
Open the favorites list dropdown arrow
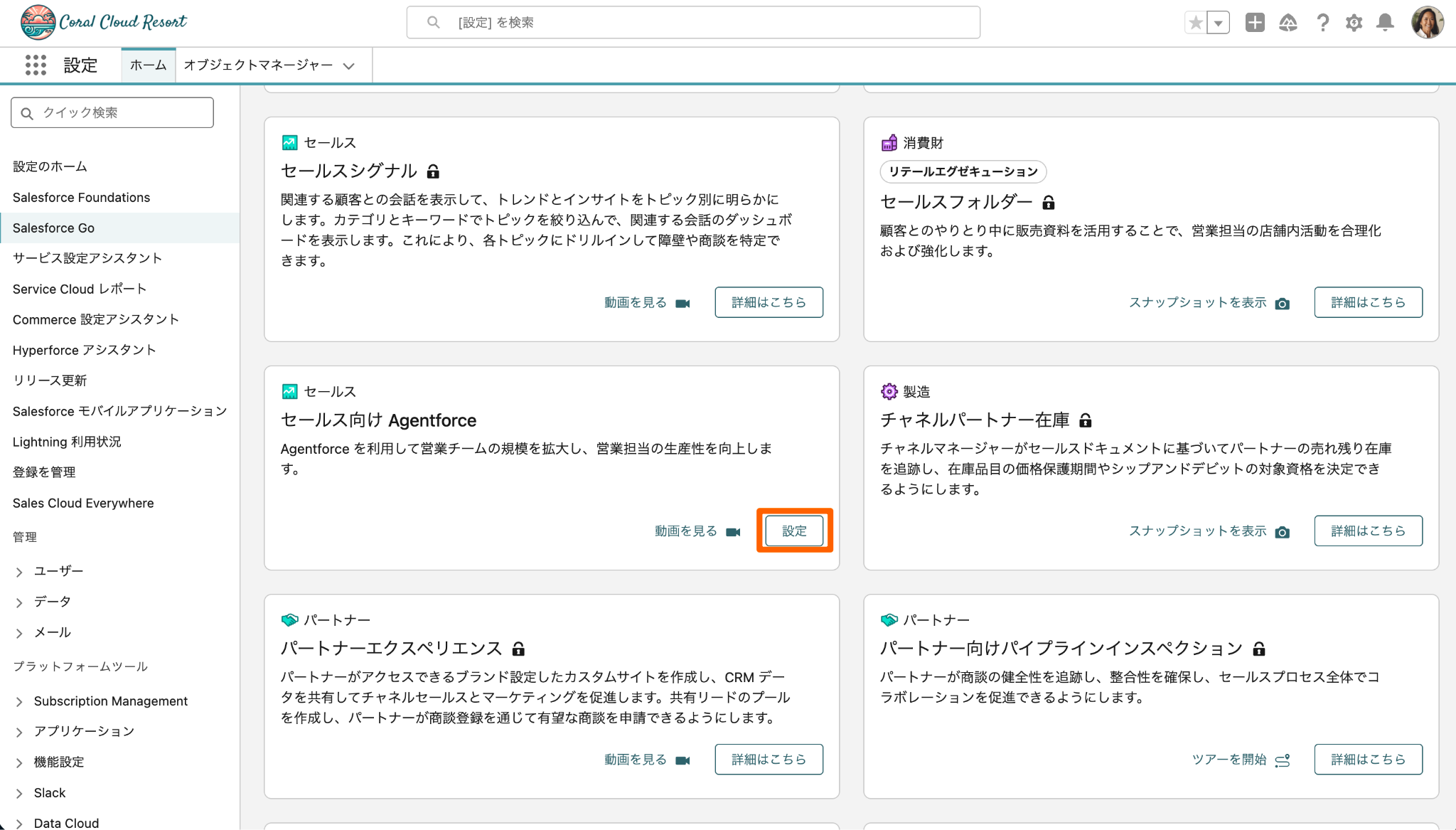click(1219, 23)
